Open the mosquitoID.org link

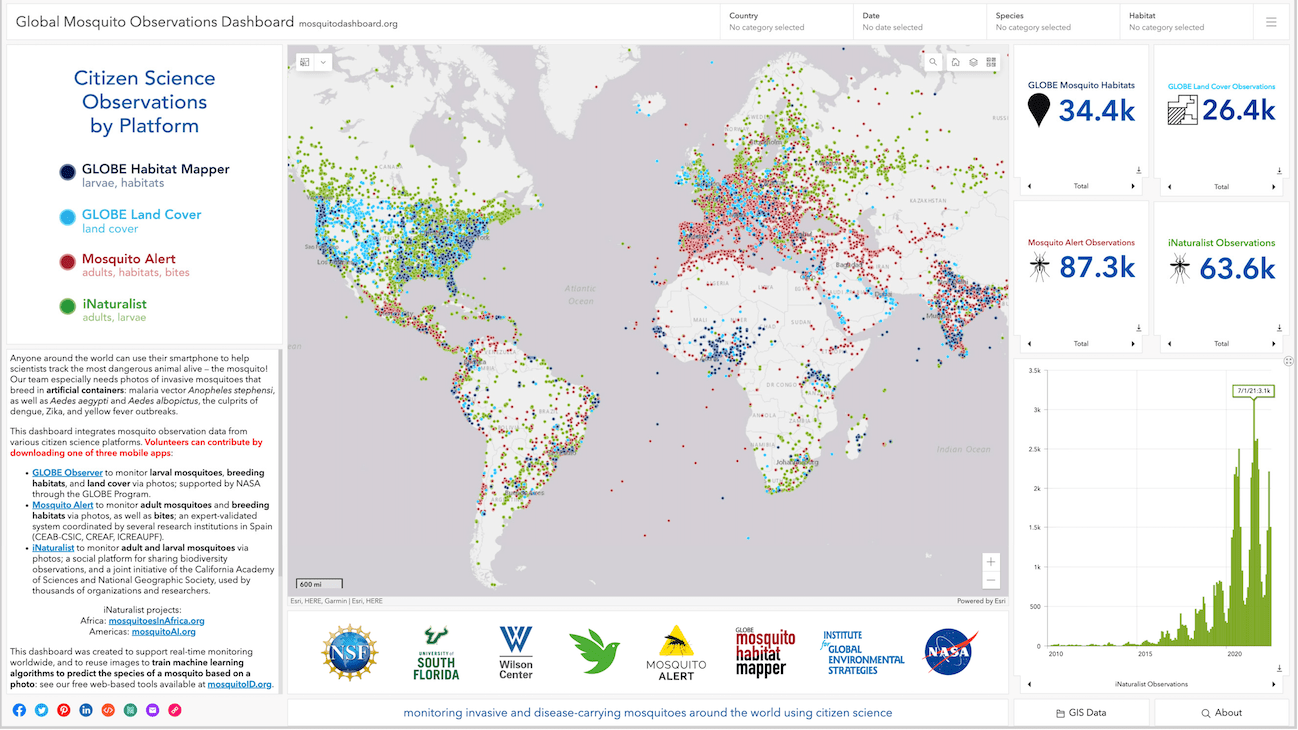click(240, 685)
